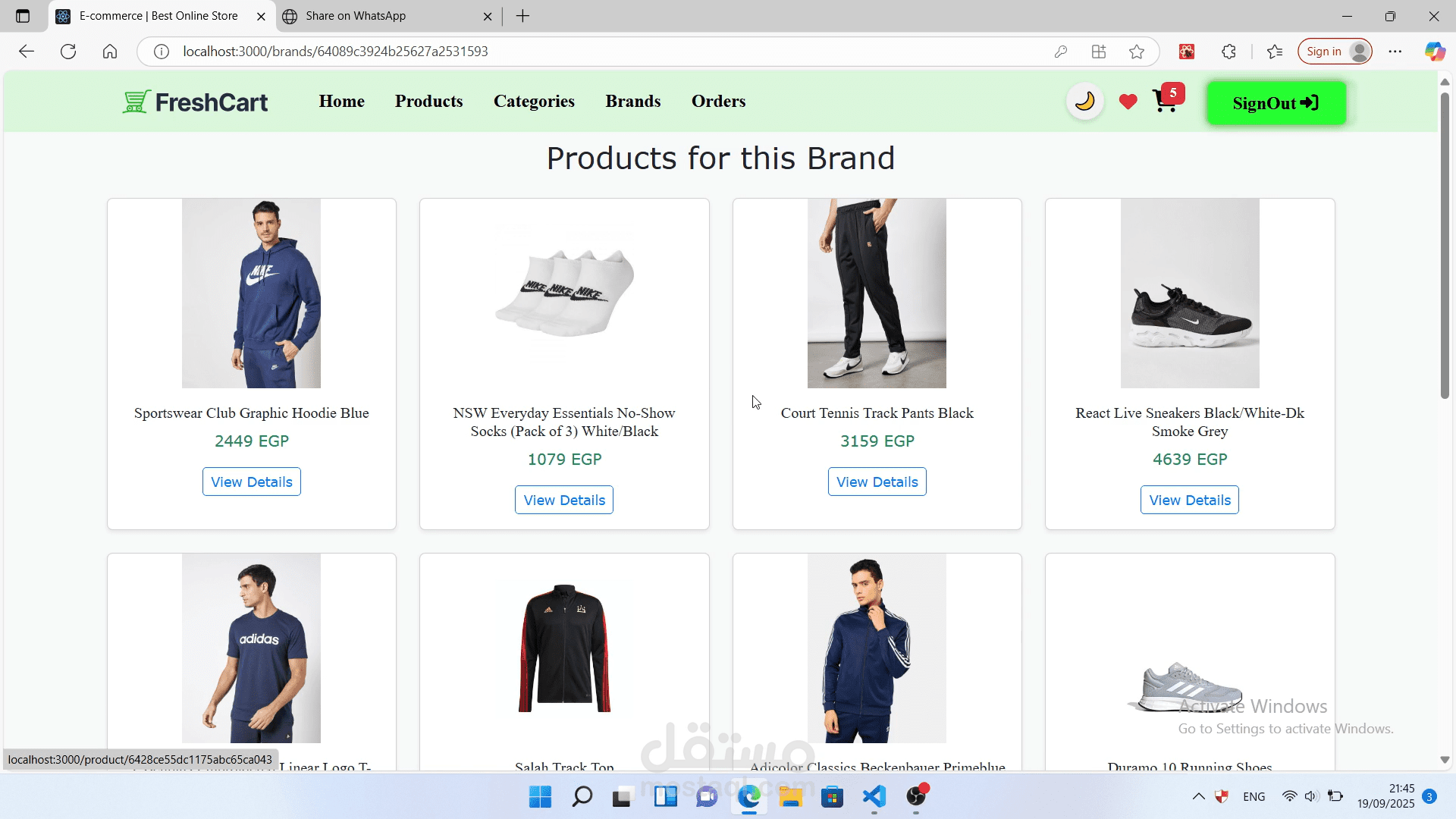The image size is (1456, 819).
Task: Open Settings and more menu
Action: tap(1395, 52)
